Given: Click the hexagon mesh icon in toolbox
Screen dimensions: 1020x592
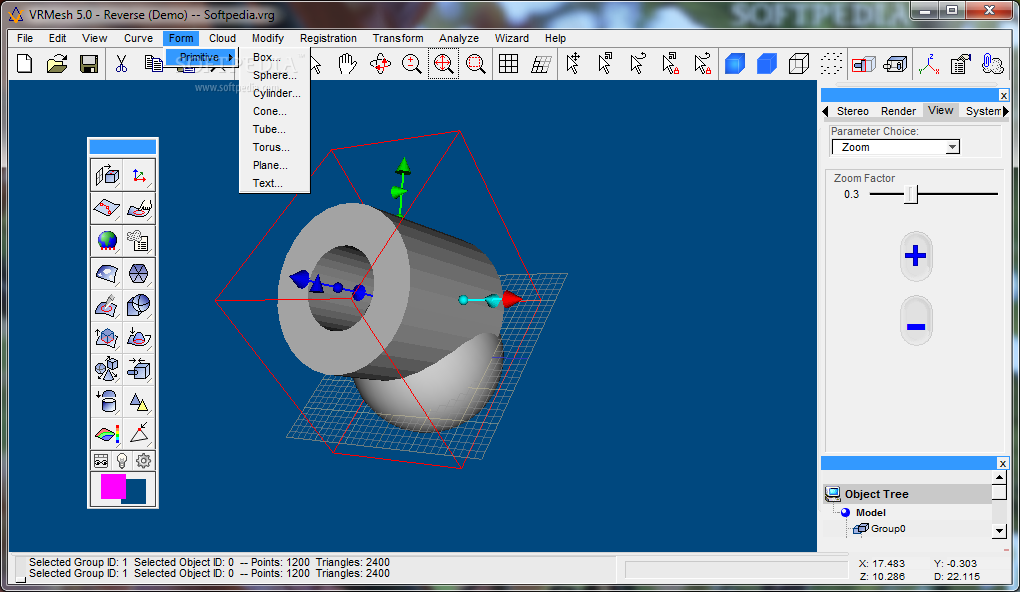Looking at the screenshot, I should pos(138,273).
